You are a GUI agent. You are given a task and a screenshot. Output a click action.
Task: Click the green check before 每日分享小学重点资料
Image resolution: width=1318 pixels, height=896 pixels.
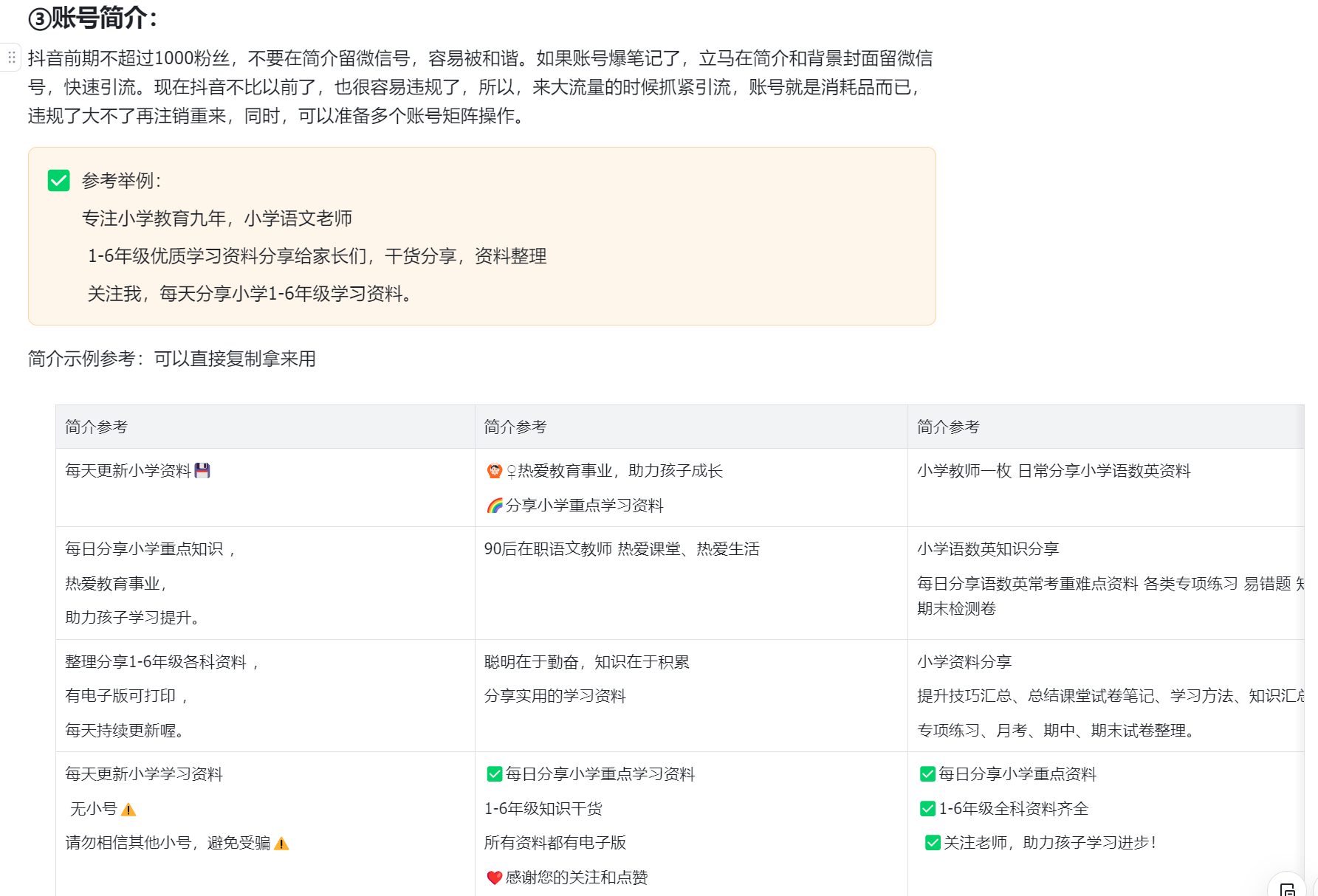point(928,774)
